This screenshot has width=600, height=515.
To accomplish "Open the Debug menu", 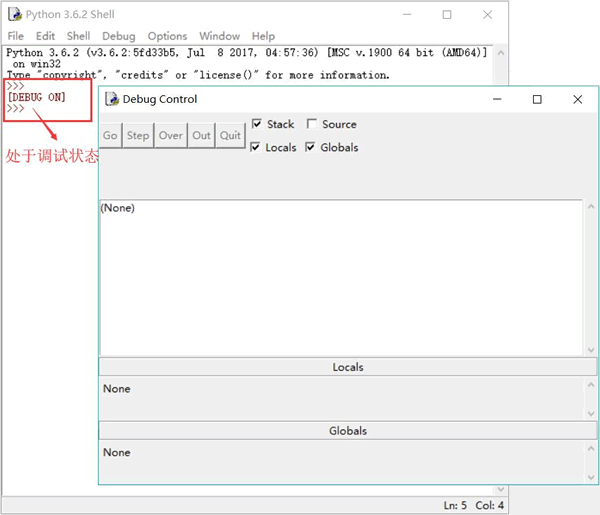I will point(118,36).
